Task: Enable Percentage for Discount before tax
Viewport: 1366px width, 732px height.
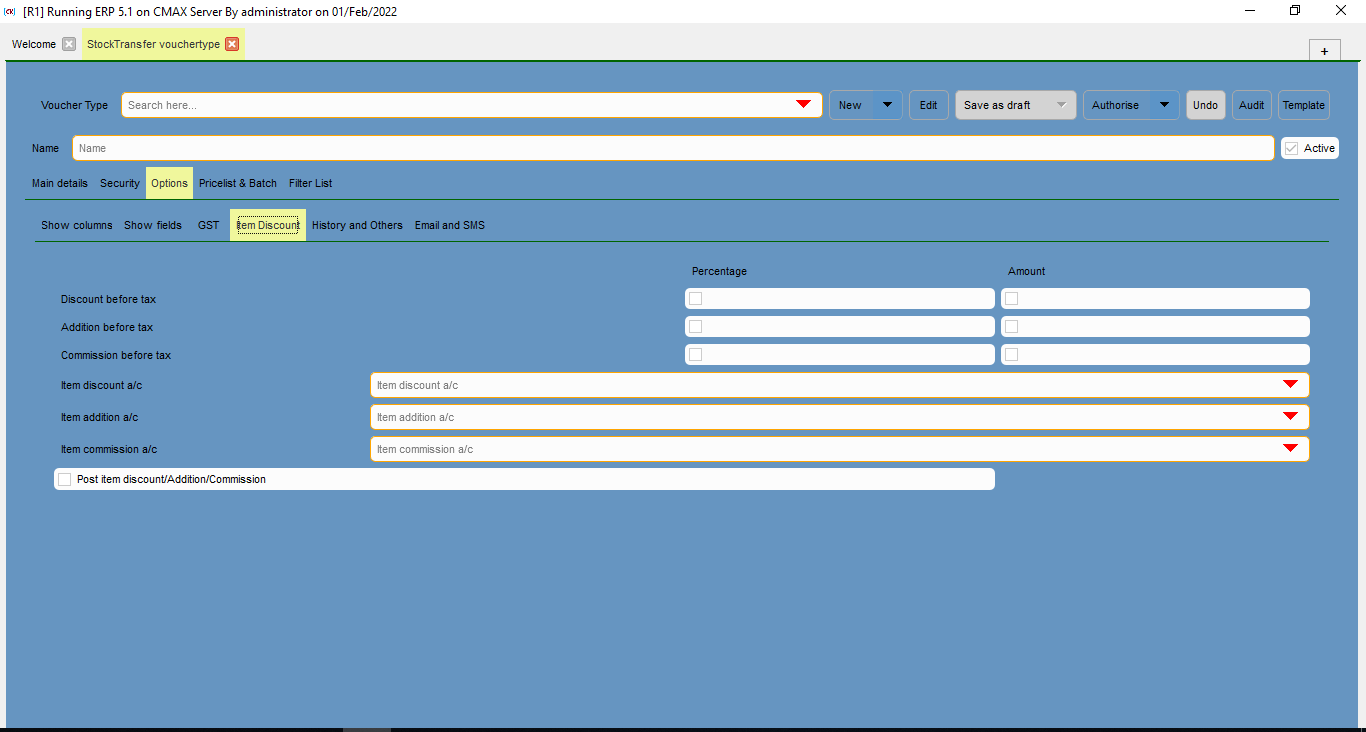Action: click(x=695, y=298)
